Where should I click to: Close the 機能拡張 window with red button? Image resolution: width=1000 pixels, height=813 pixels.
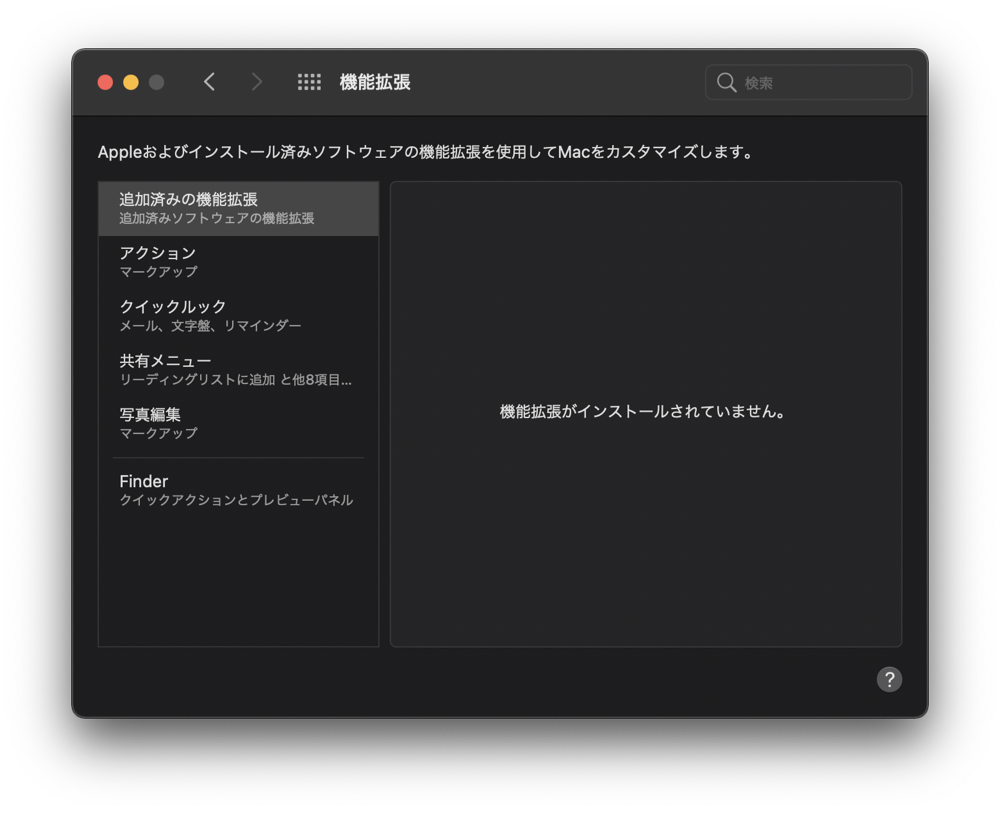105,82
